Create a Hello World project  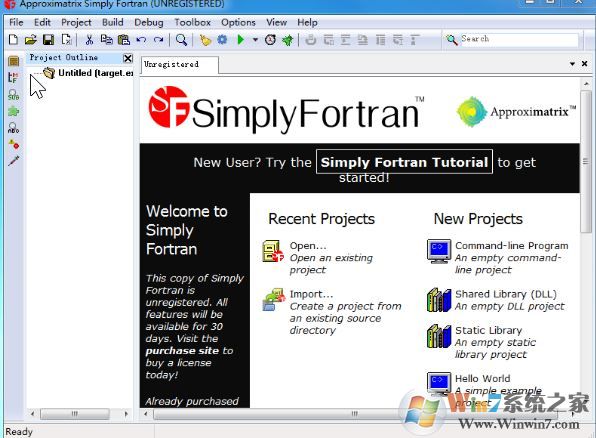click(482, 379)
